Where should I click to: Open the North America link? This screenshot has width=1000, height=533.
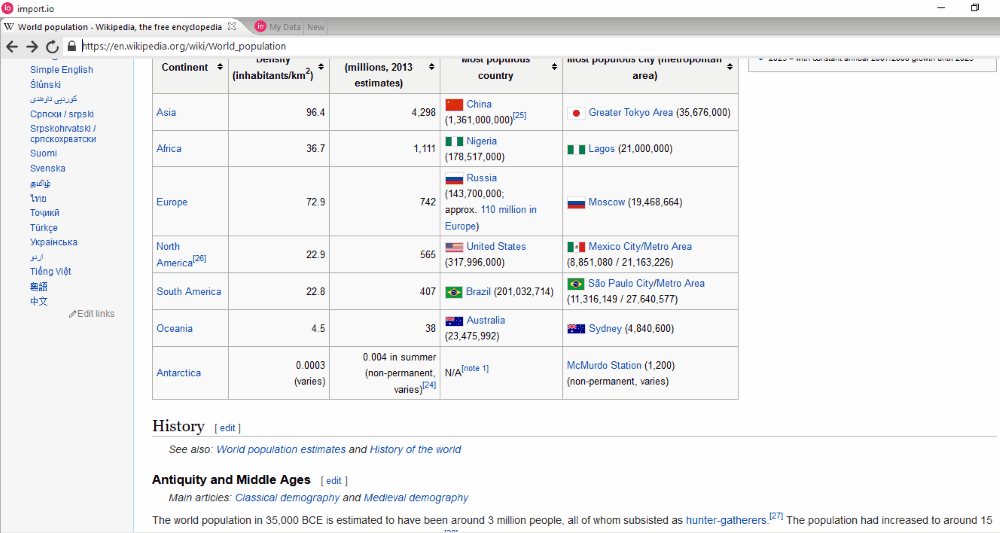point(174,254)
